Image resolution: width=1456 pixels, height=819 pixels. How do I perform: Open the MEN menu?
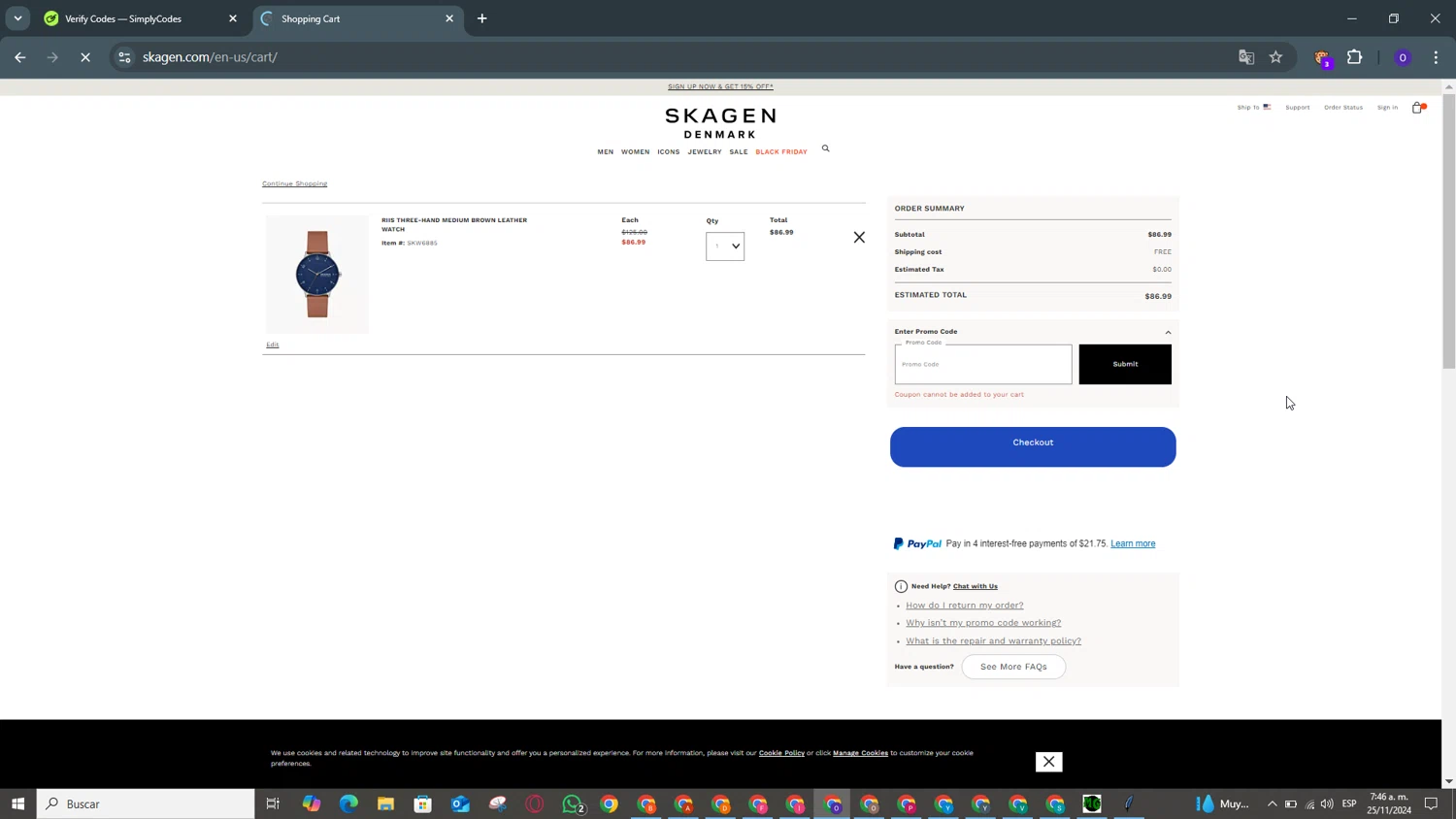(606, 151)
